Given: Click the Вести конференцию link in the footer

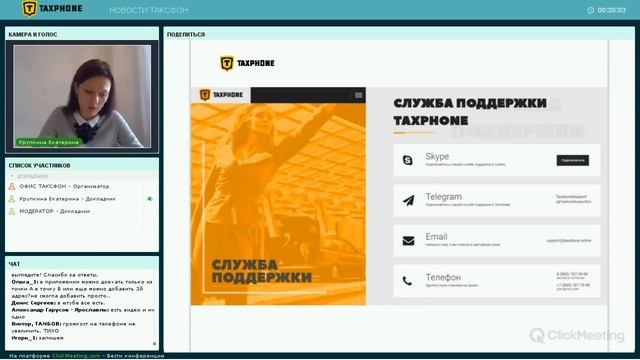Looking at the screenshot, I should pyautogui.click(x=136, y=356).
